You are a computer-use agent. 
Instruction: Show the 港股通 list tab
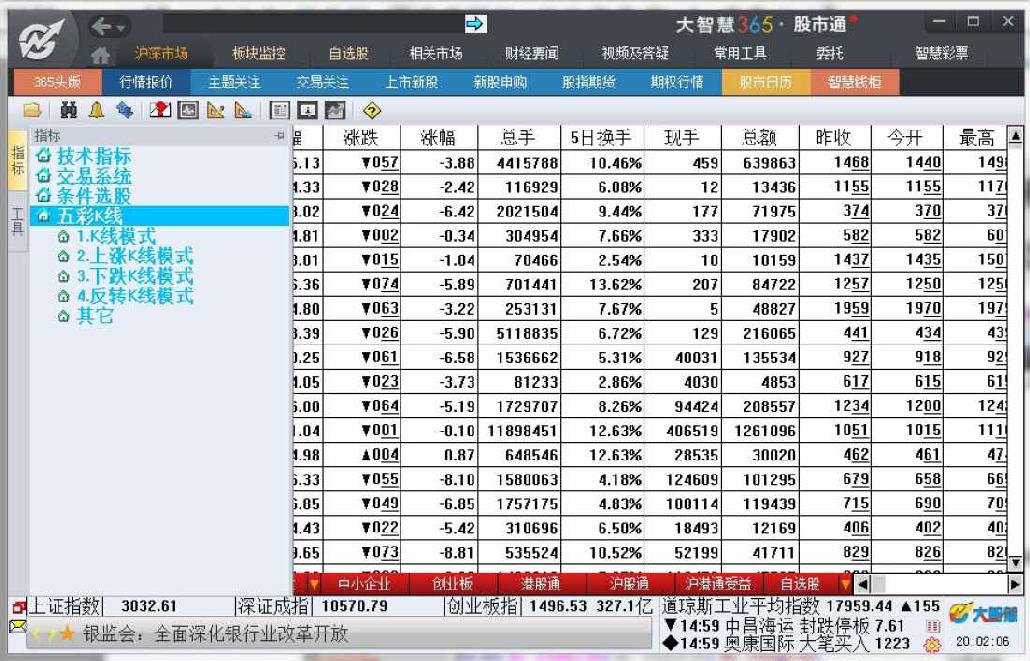coord(540,583)
